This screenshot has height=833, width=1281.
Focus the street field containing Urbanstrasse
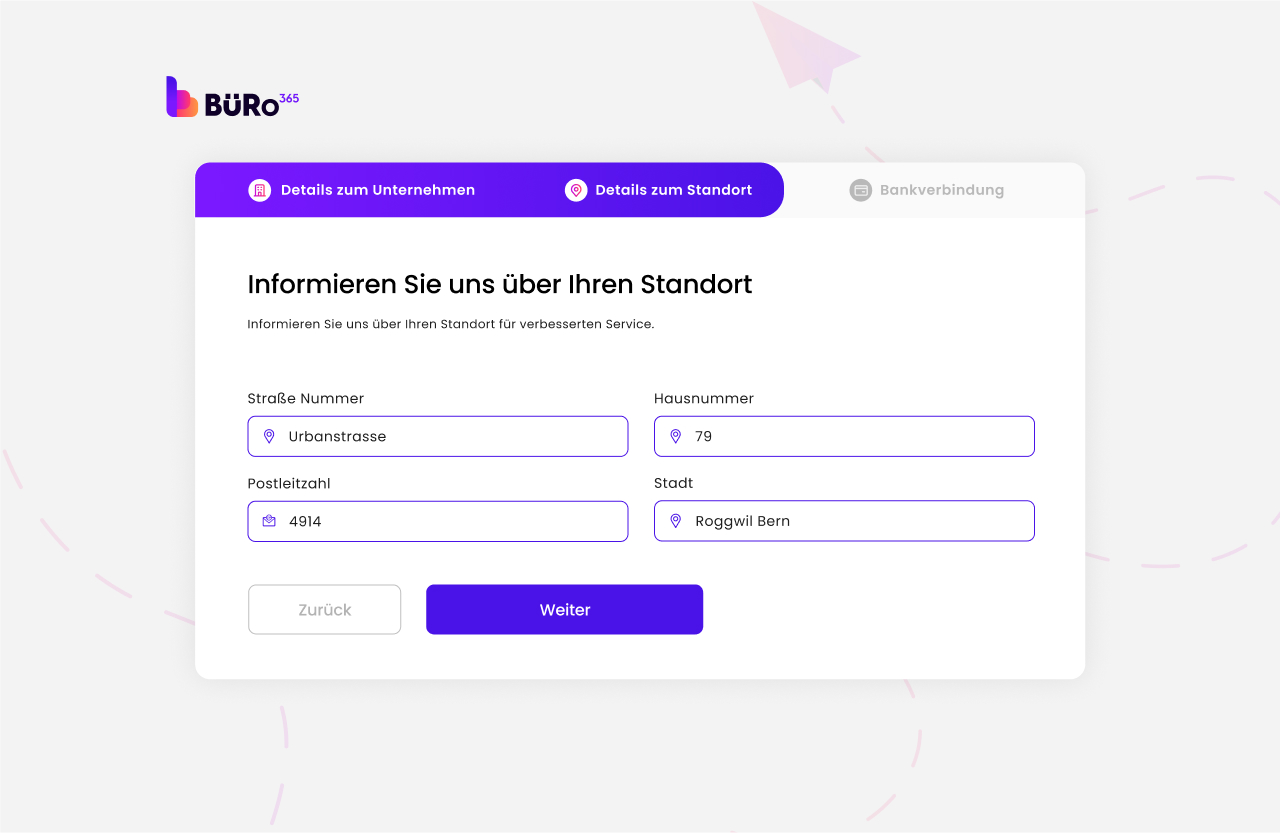[450, 437]
